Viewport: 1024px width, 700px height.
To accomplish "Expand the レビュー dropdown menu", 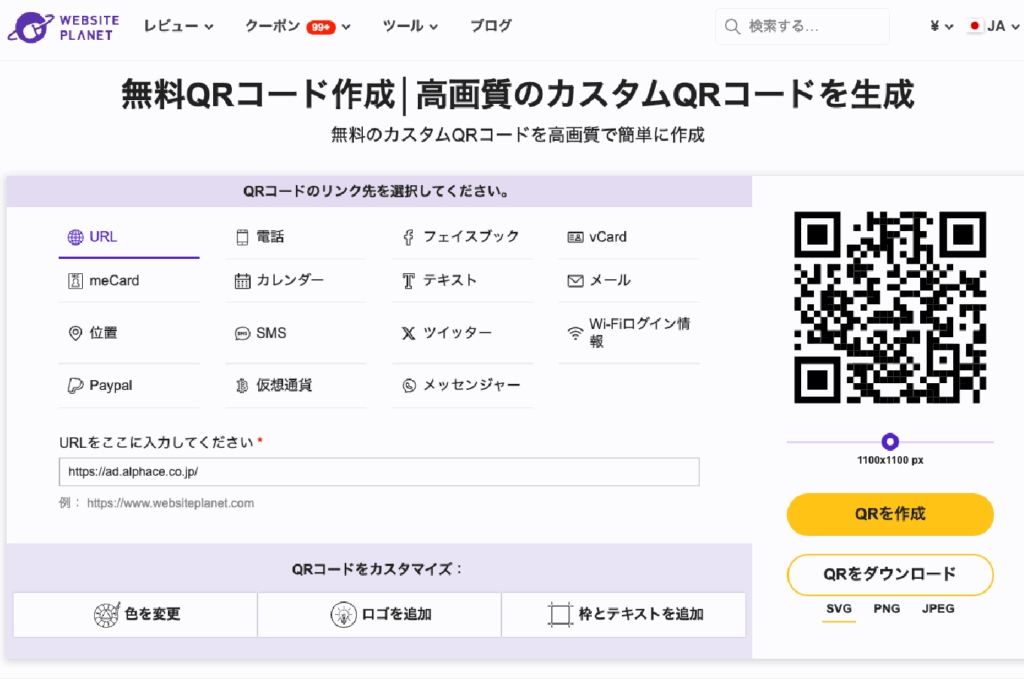I will [178, 27].
